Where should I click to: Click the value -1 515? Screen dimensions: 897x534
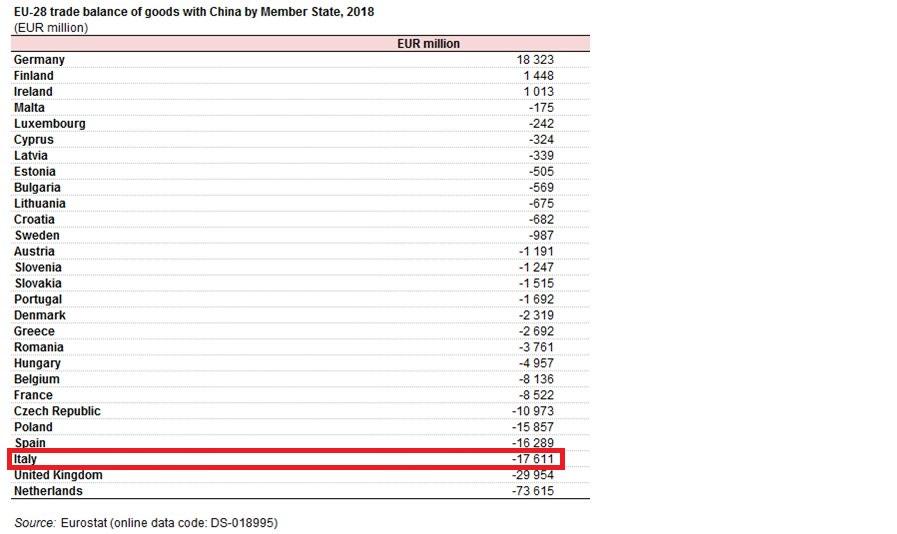click(x=537, y=284)
